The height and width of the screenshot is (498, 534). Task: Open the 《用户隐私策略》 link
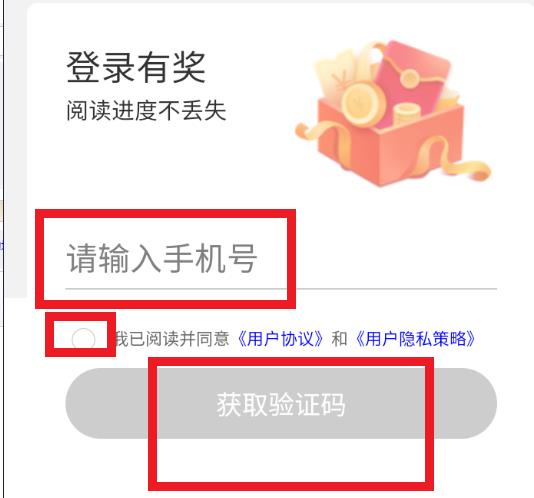click(415, 339)
